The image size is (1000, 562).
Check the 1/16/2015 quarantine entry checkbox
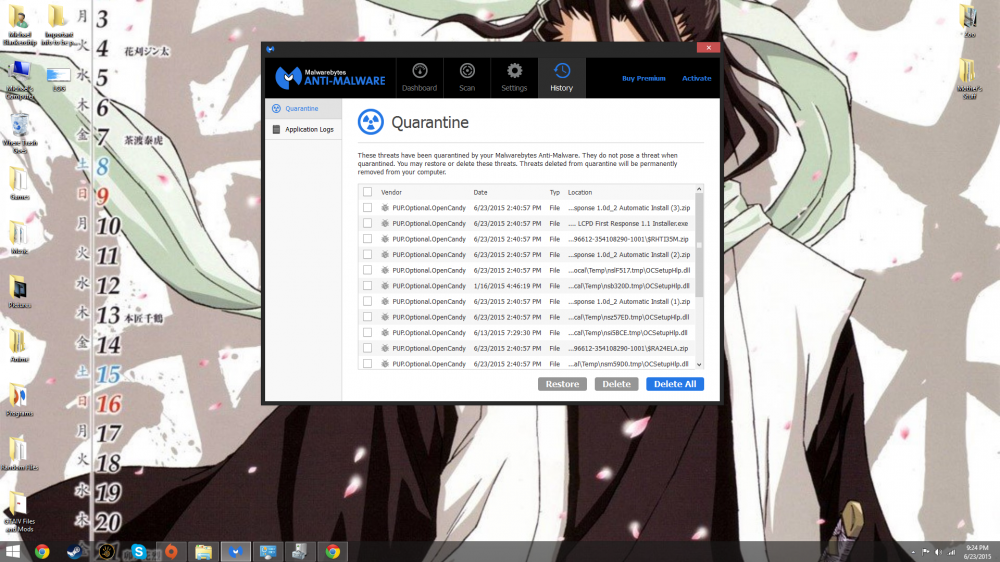tap(367, 286)
